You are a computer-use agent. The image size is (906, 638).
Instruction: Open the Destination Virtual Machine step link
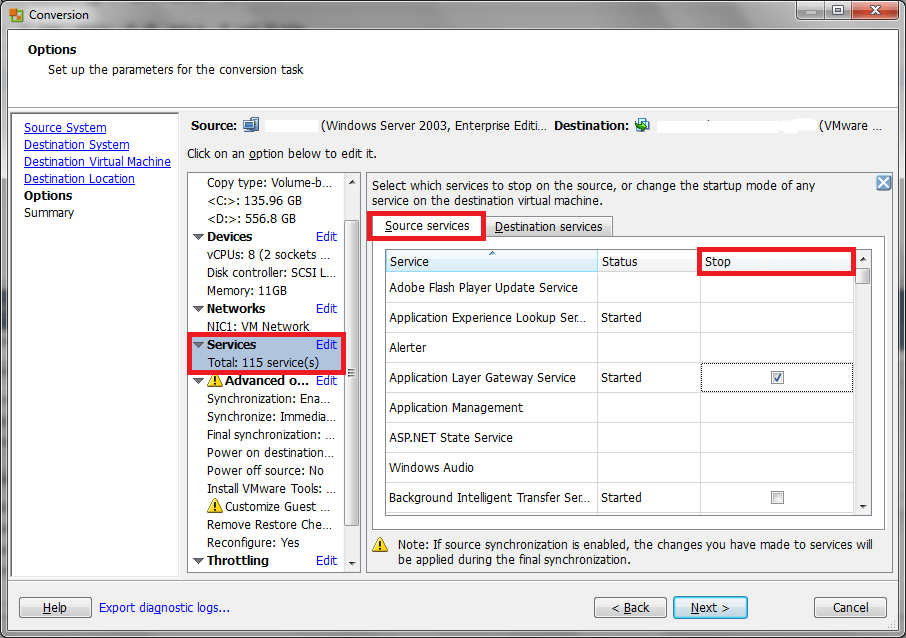97,162
